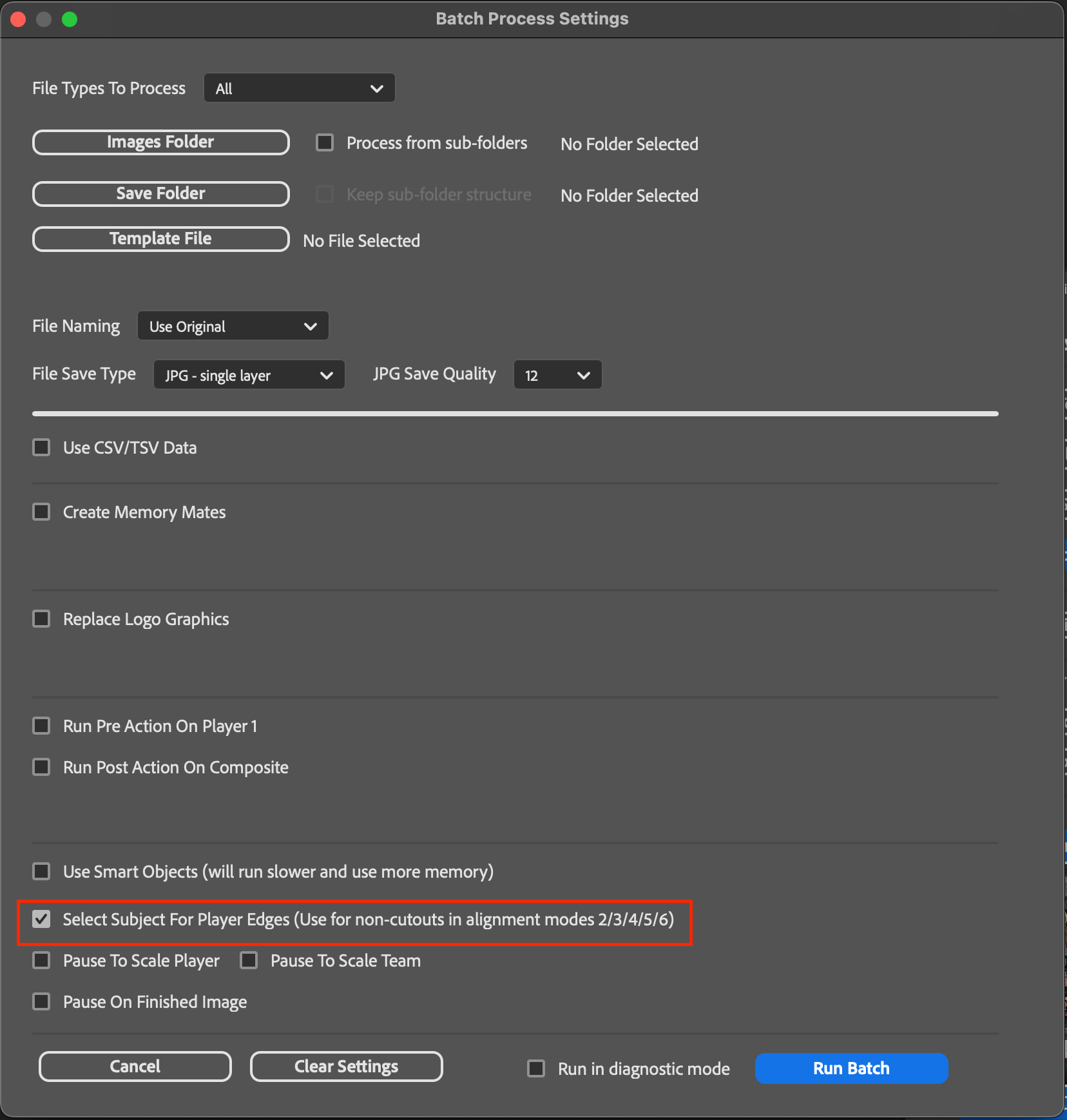This screenshot has height=1120, width=1067.
Task: Choose a Template File
Action: [x=160, y=239]
